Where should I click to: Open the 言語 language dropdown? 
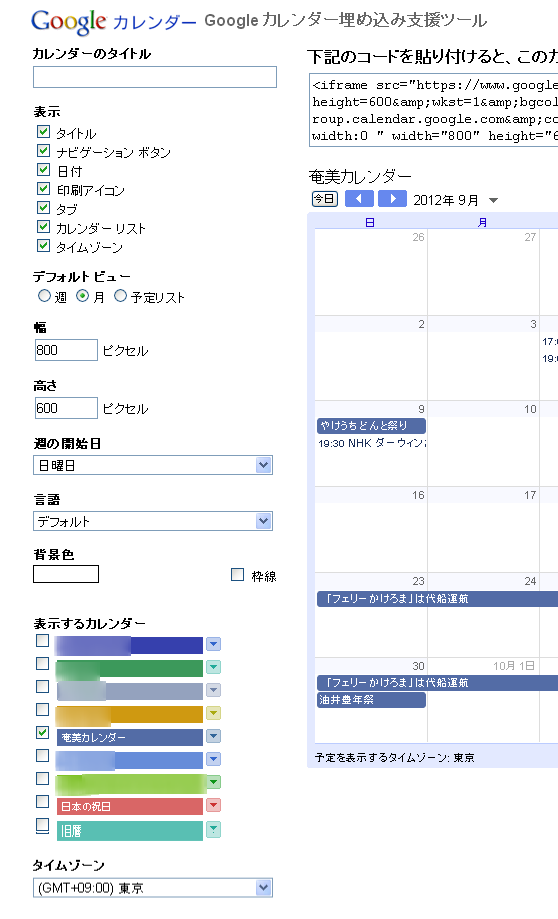(x=153, y=521)
